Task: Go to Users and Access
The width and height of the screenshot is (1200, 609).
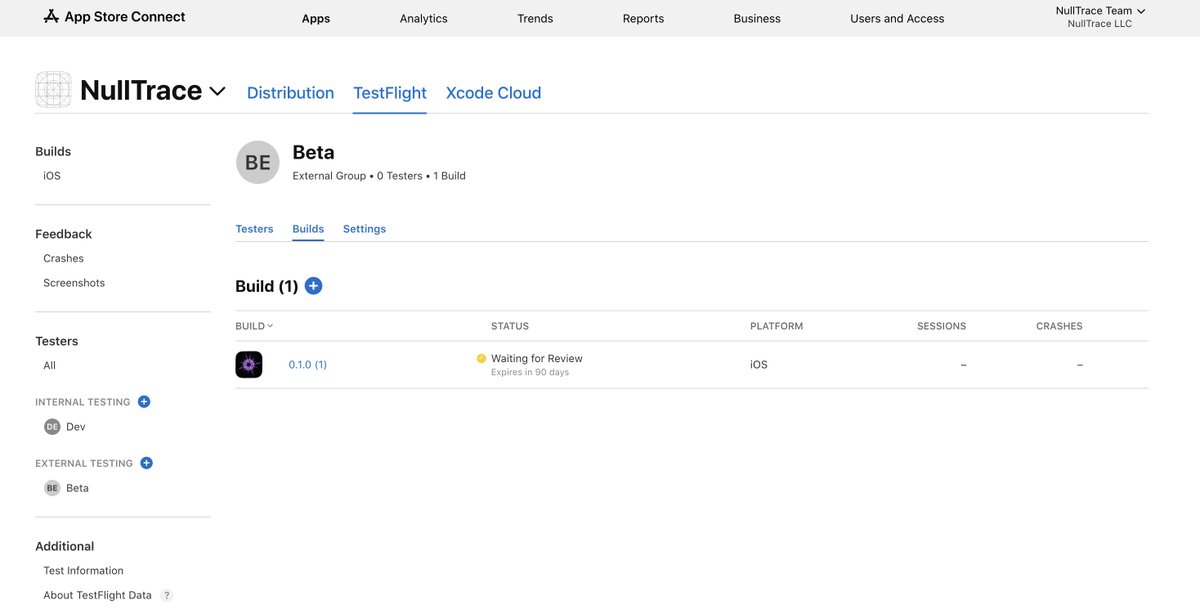Action: coord(897,19)
